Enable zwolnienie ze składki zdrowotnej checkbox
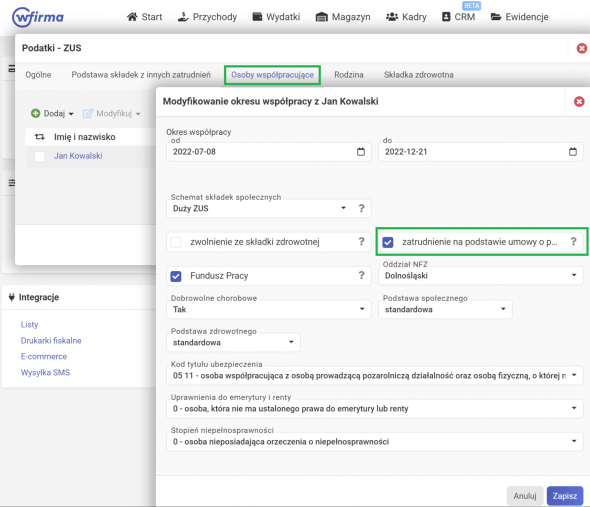 pos(176,242)
